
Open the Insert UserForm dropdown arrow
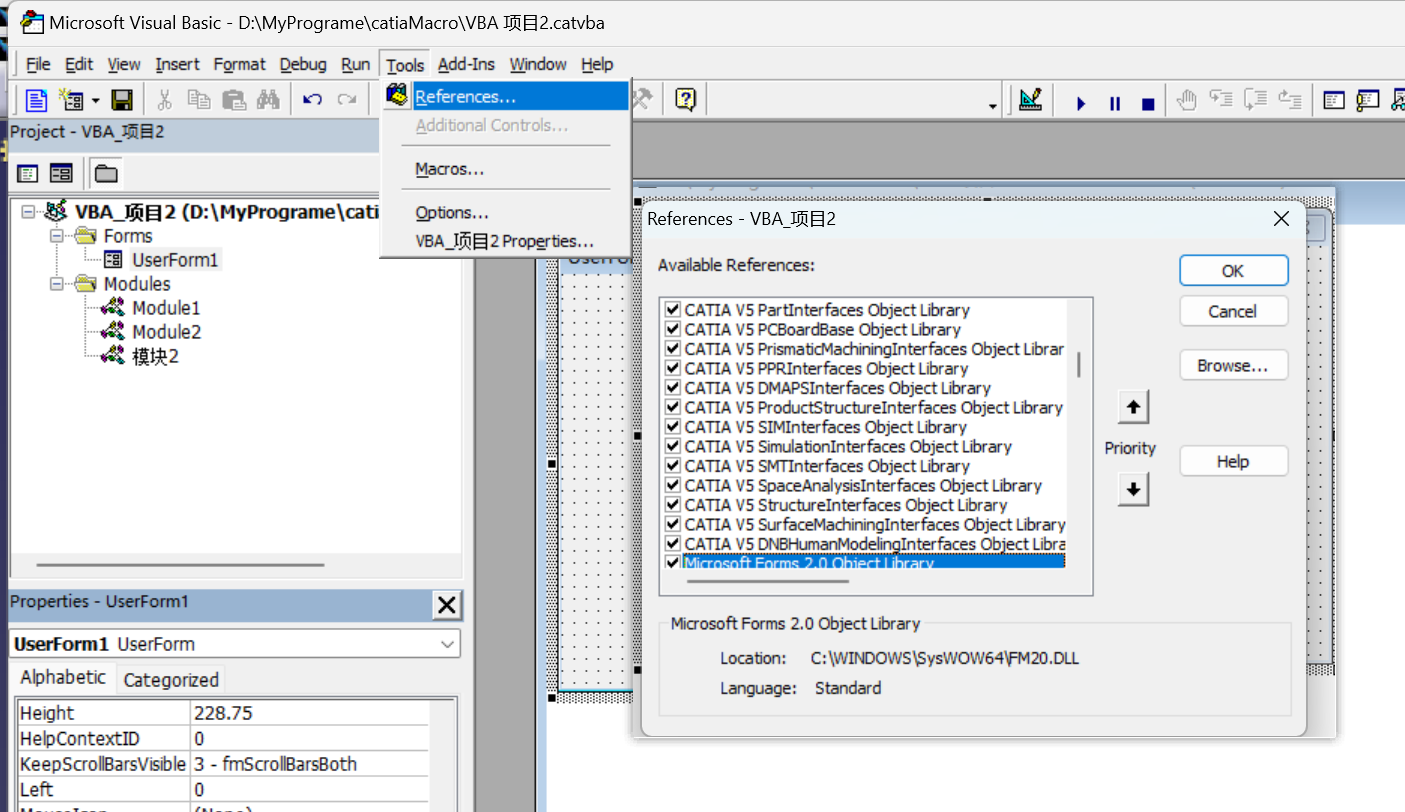tap(95, 101)
